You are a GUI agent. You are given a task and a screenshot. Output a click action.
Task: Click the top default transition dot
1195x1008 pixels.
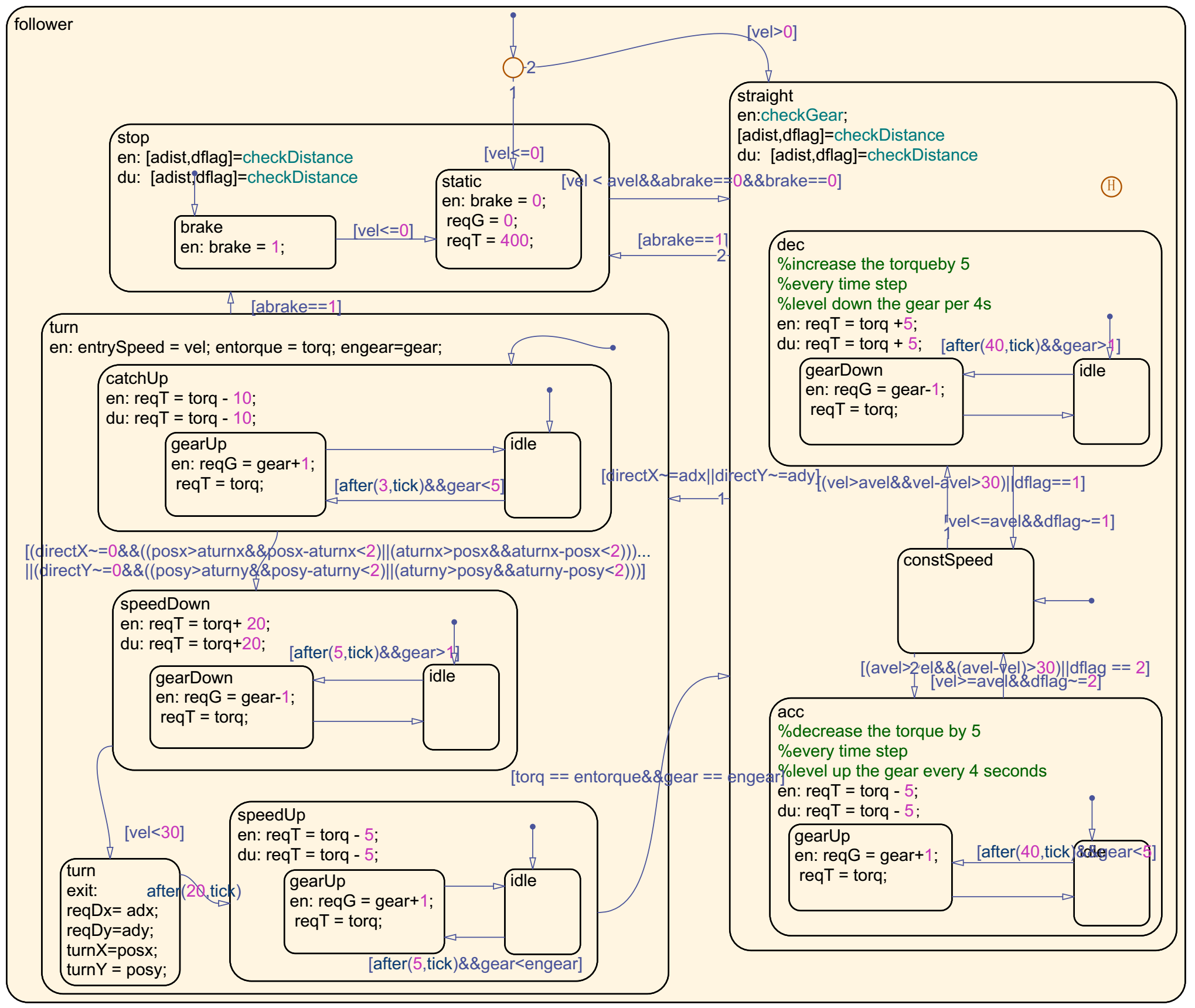[513, 15]
